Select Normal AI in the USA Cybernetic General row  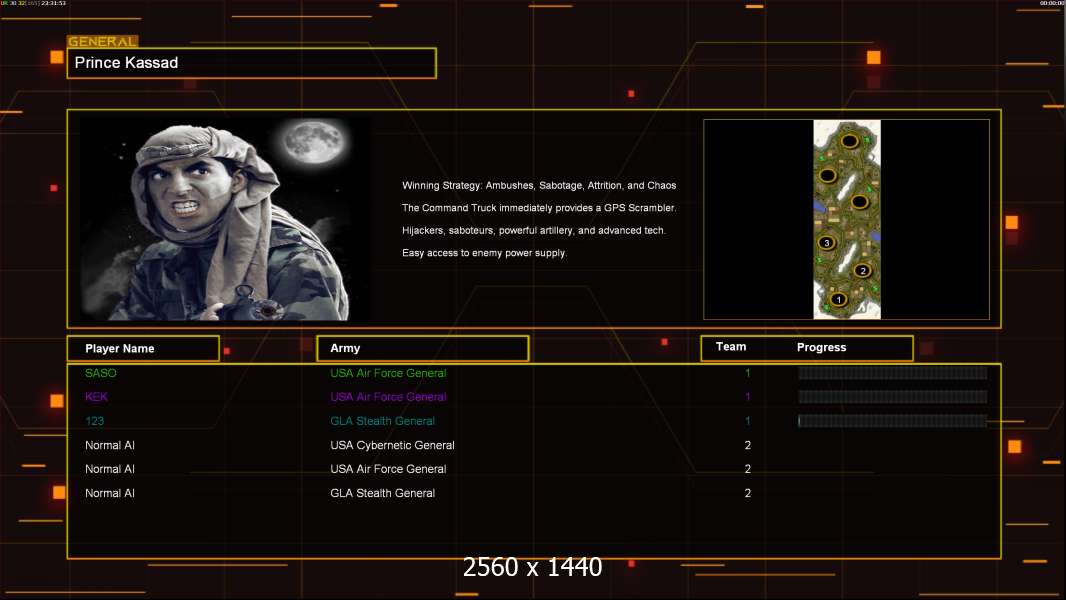click(109, 445)
